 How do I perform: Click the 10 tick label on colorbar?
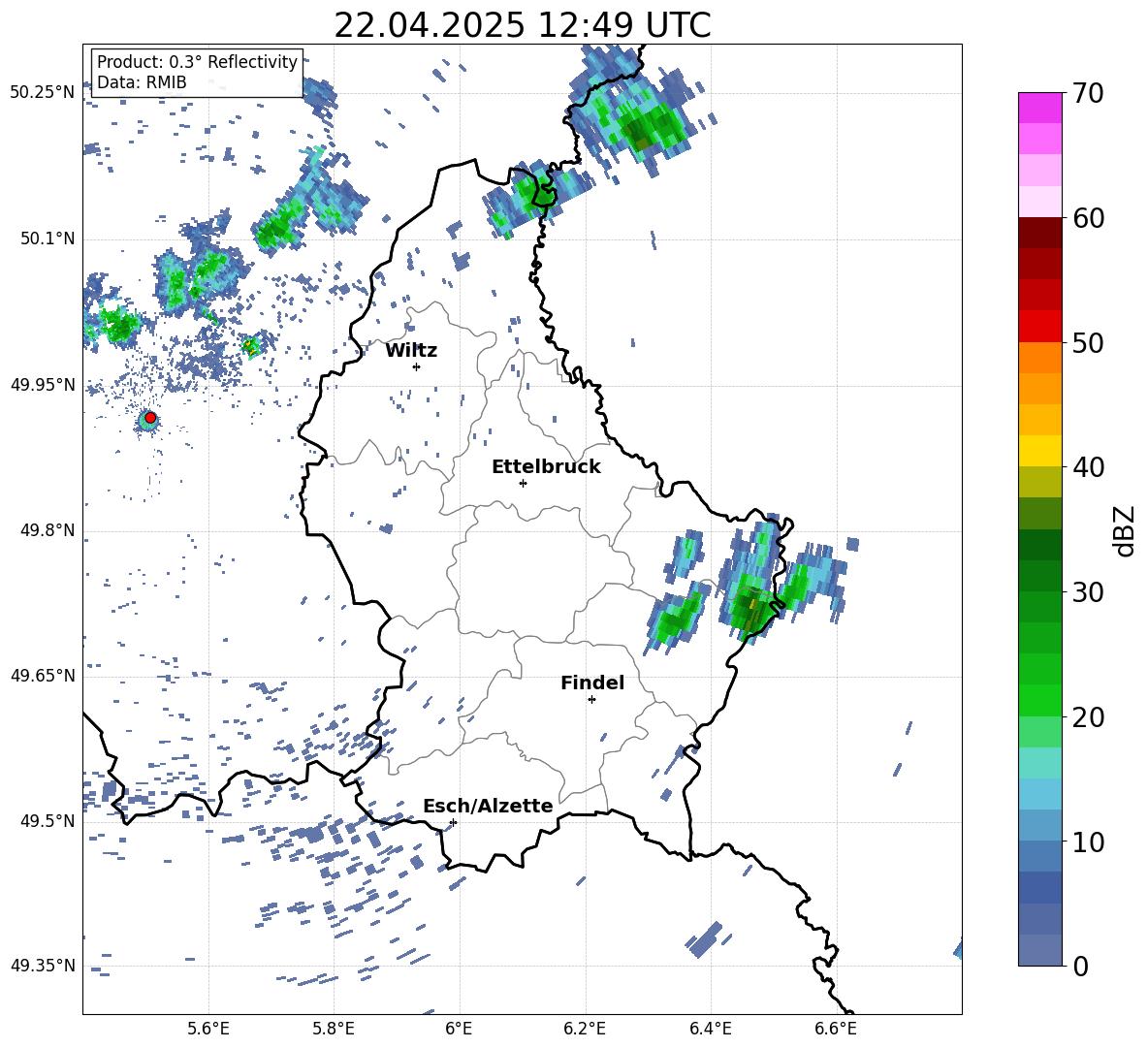click(x=1087, y=842)
